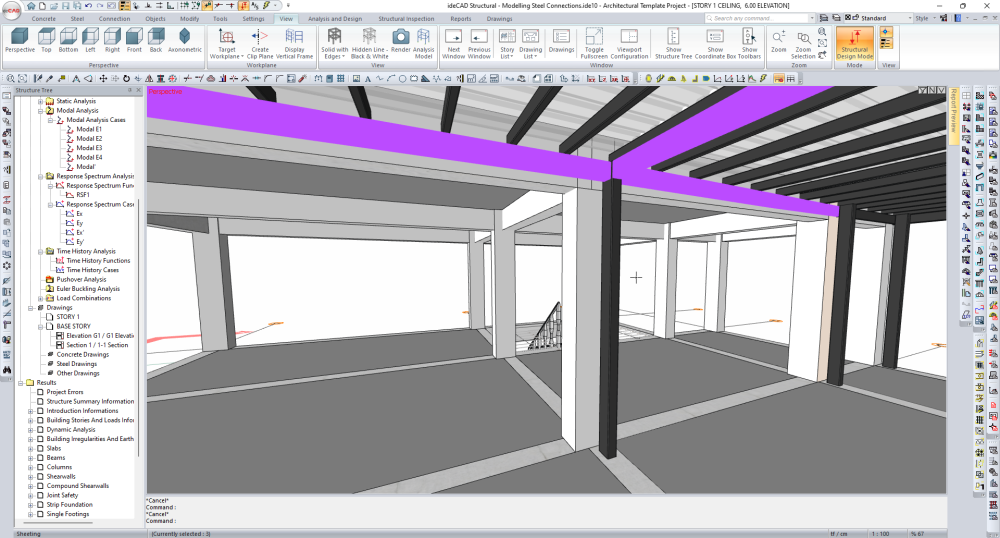
Task: Open Display Vertical Frame
Action: click(294, 40)
